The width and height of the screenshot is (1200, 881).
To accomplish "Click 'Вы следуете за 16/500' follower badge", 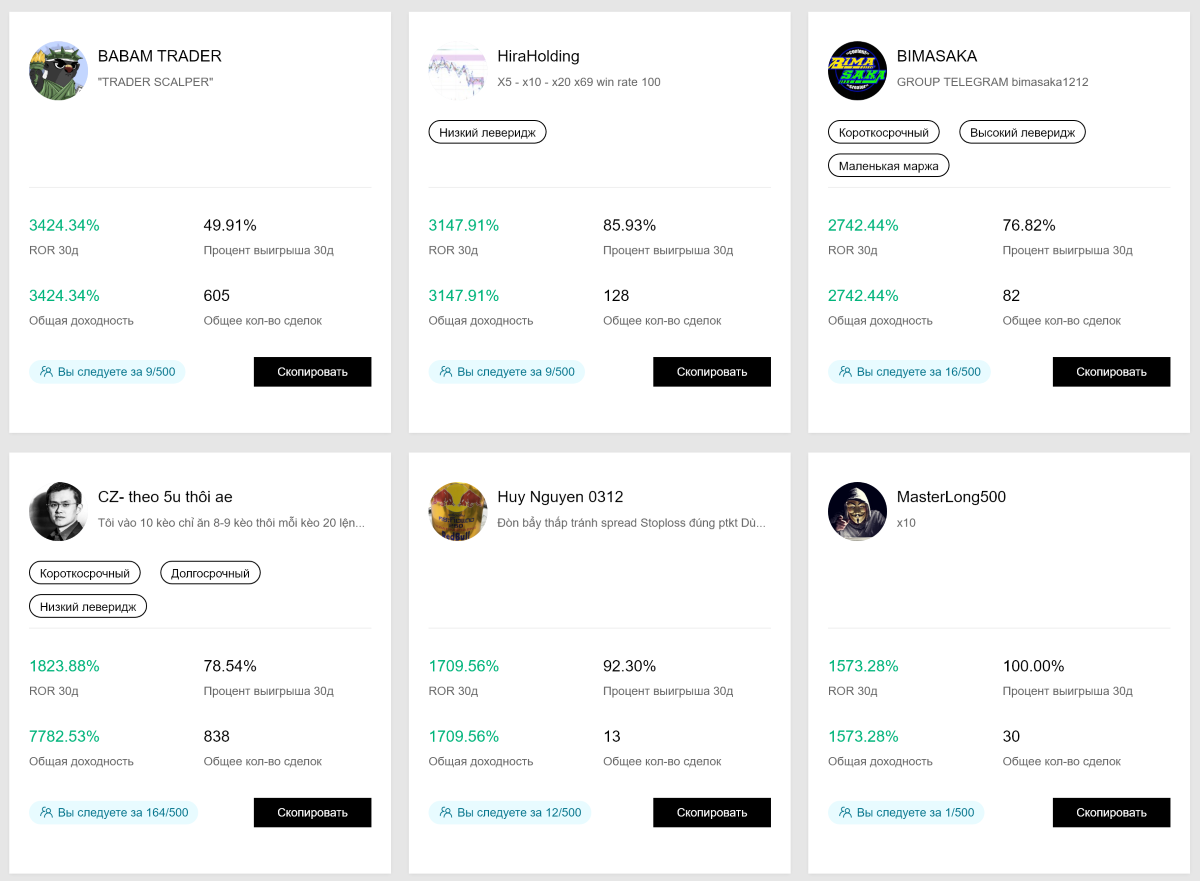I will pyautogui.click(x=909, y=372).
